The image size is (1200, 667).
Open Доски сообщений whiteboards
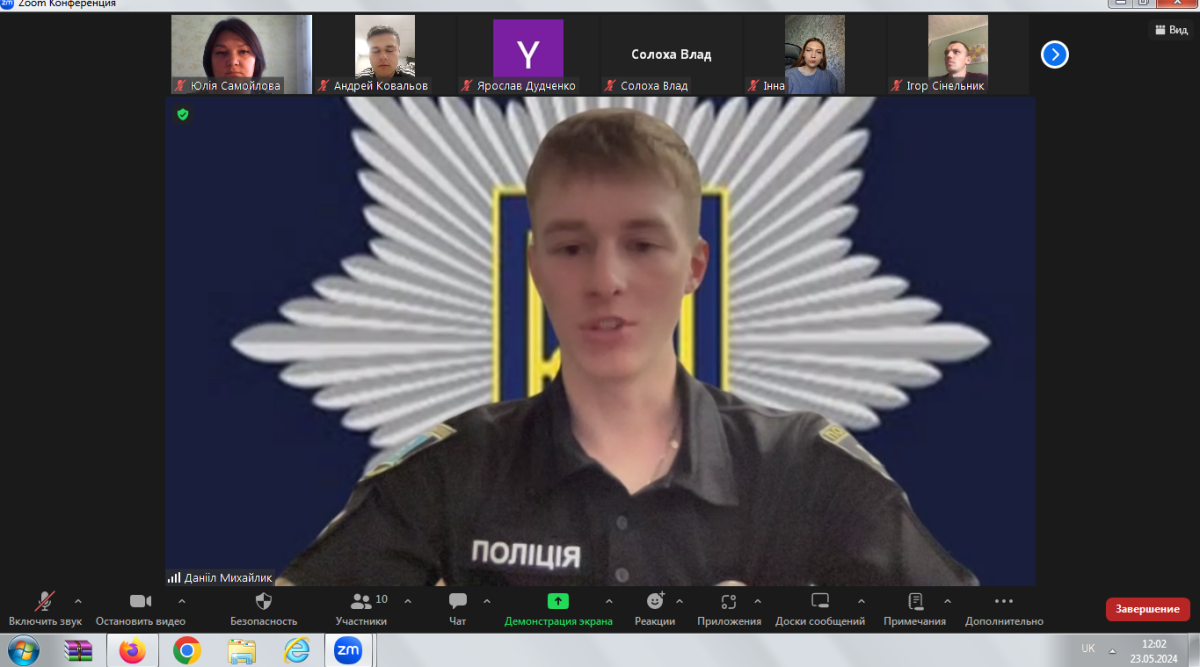820,609
